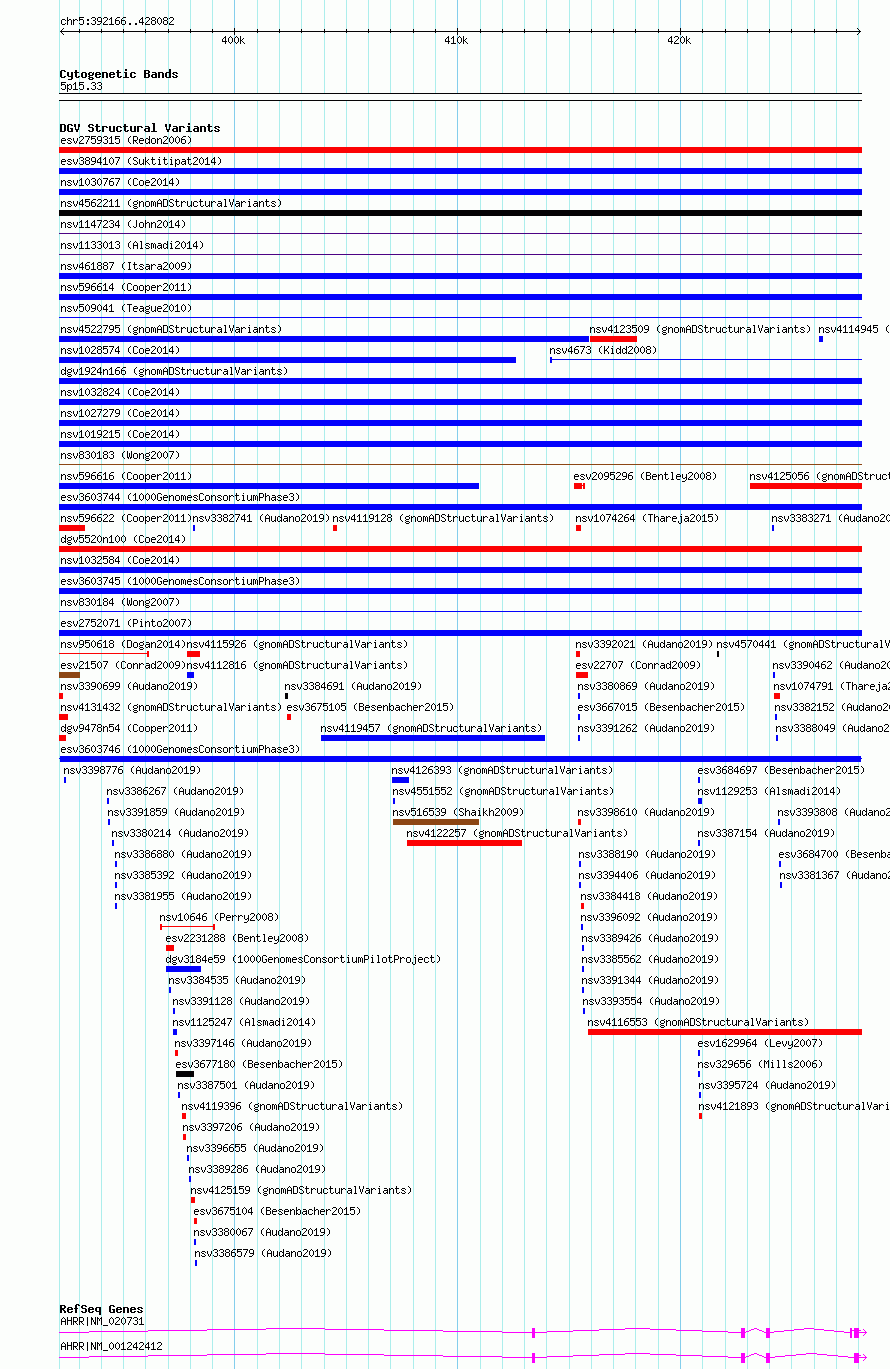Click dgv9478n54 (Cooper2011) label
This screenshot has width=890, height=1369.
coord(129,728)
